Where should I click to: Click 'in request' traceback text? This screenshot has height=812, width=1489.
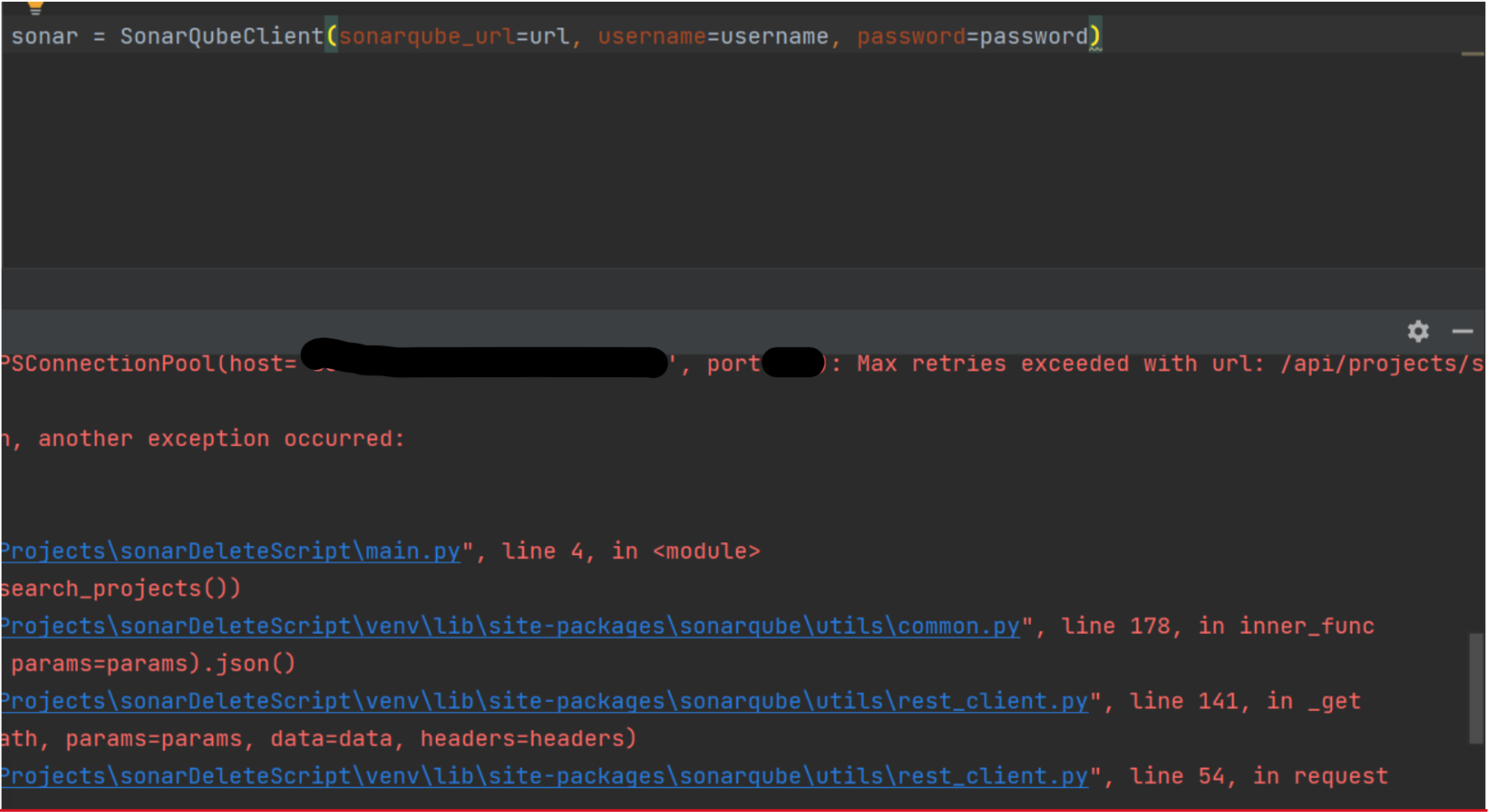[x=1320, y=777]
